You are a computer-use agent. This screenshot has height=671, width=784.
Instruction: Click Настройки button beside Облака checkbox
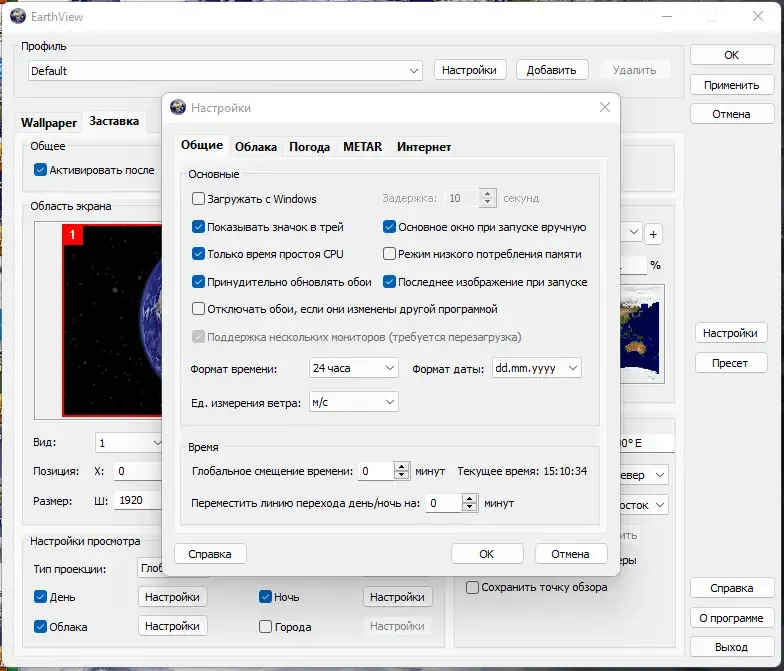pos(172,626)
